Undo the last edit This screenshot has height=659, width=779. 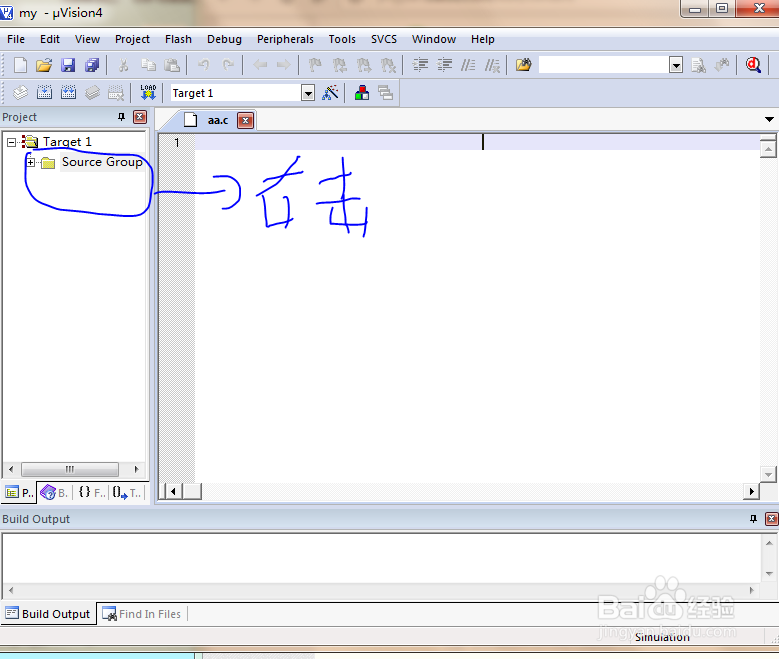pos(204,65)
